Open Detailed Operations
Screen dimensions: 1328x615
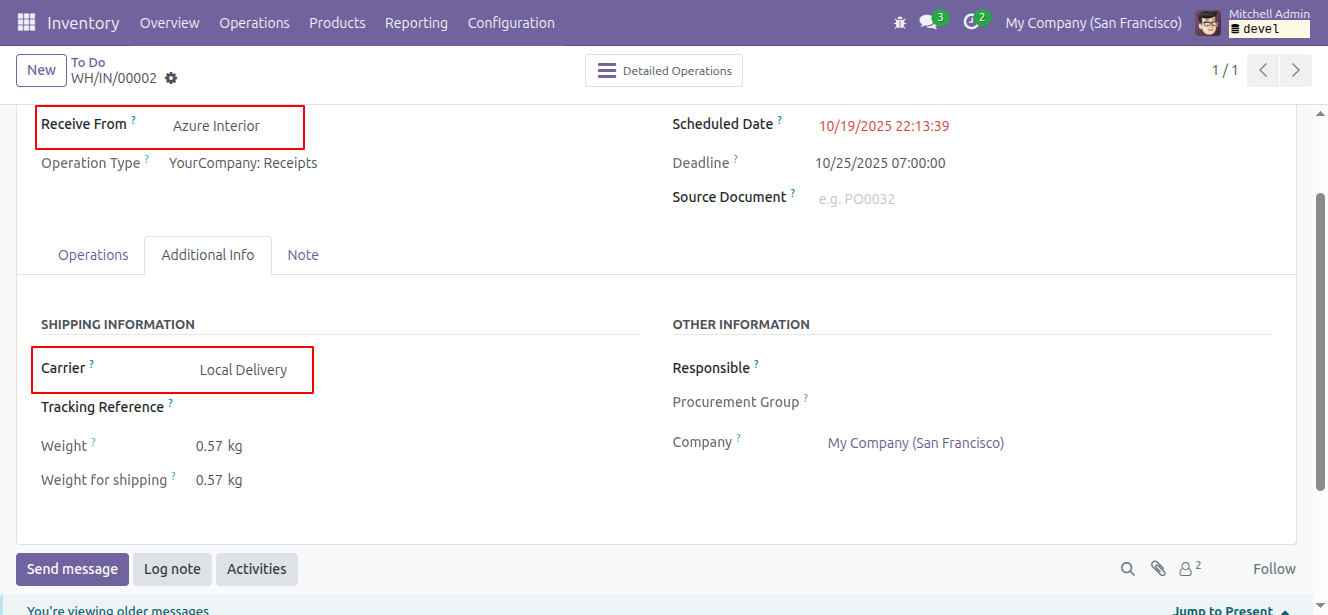tap(664, 71)
